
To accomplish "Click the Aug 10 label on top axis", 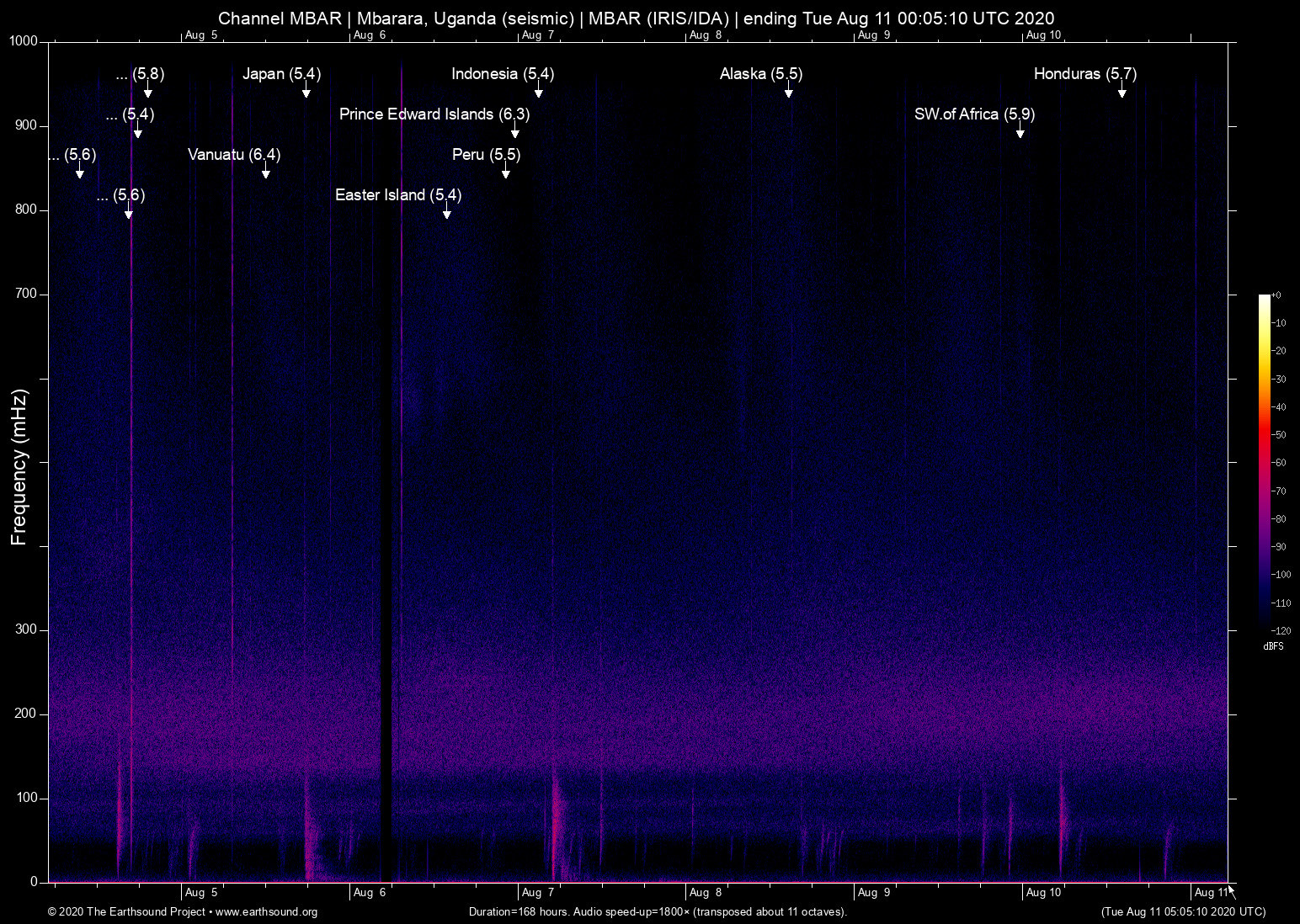I will [x=1043, y=35].
